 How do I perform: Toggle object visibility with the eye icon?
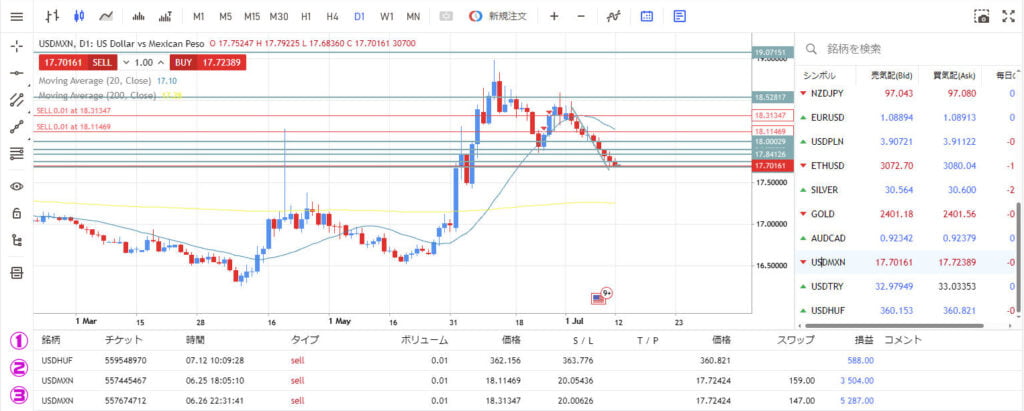click(x=16, y=186)
